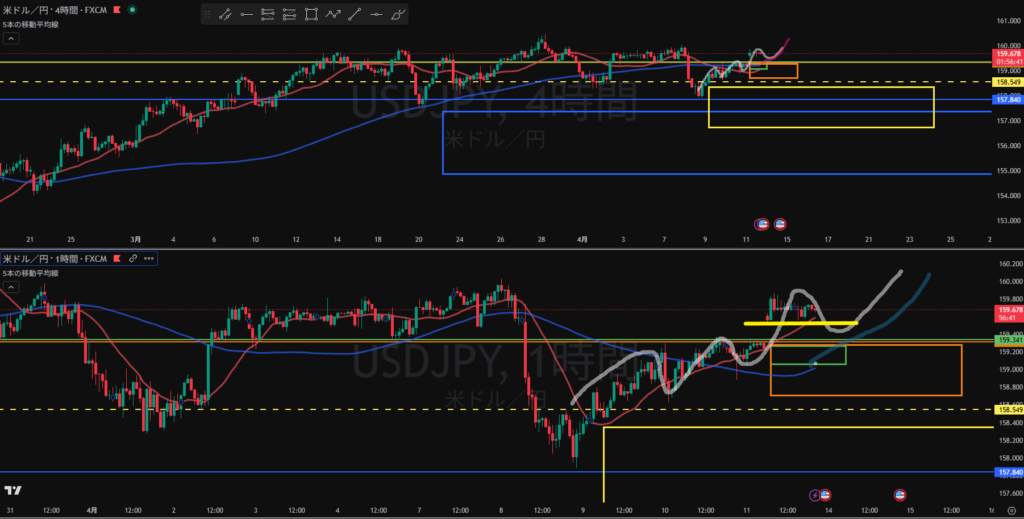Select the trend line tool in drawing toolbar
The width and height of the screenshot is (1024, 519).
tap(225, 15)
